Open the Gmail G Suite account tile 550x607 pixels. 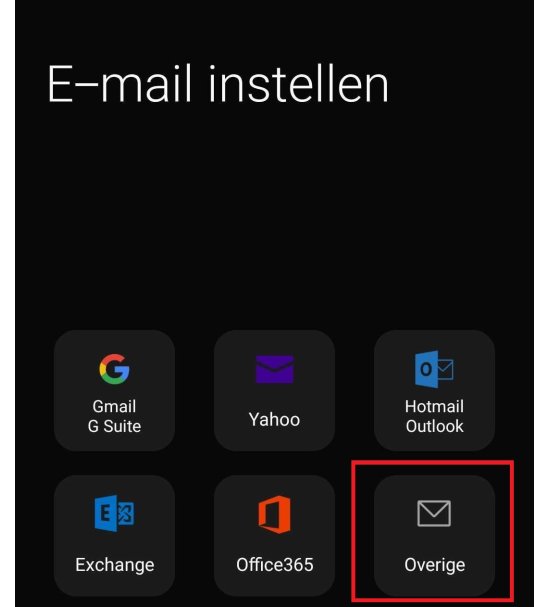(x=114, y=390)
